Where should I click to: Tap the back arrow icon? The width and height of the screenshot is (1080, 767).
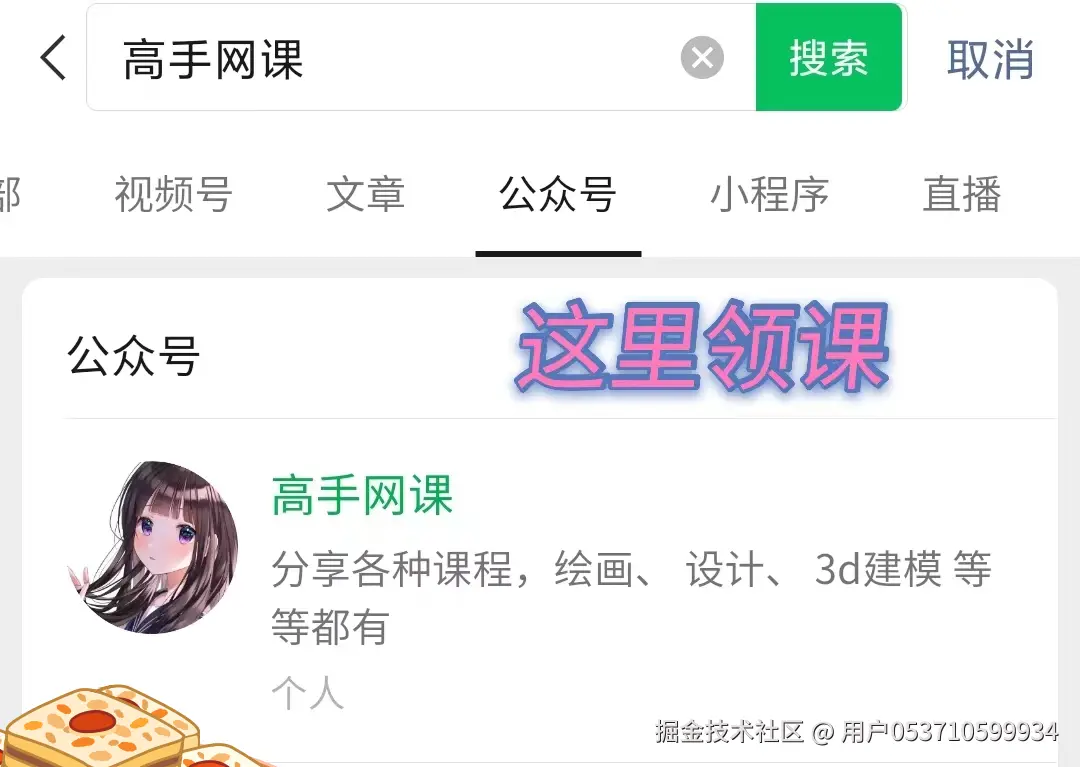54,58
